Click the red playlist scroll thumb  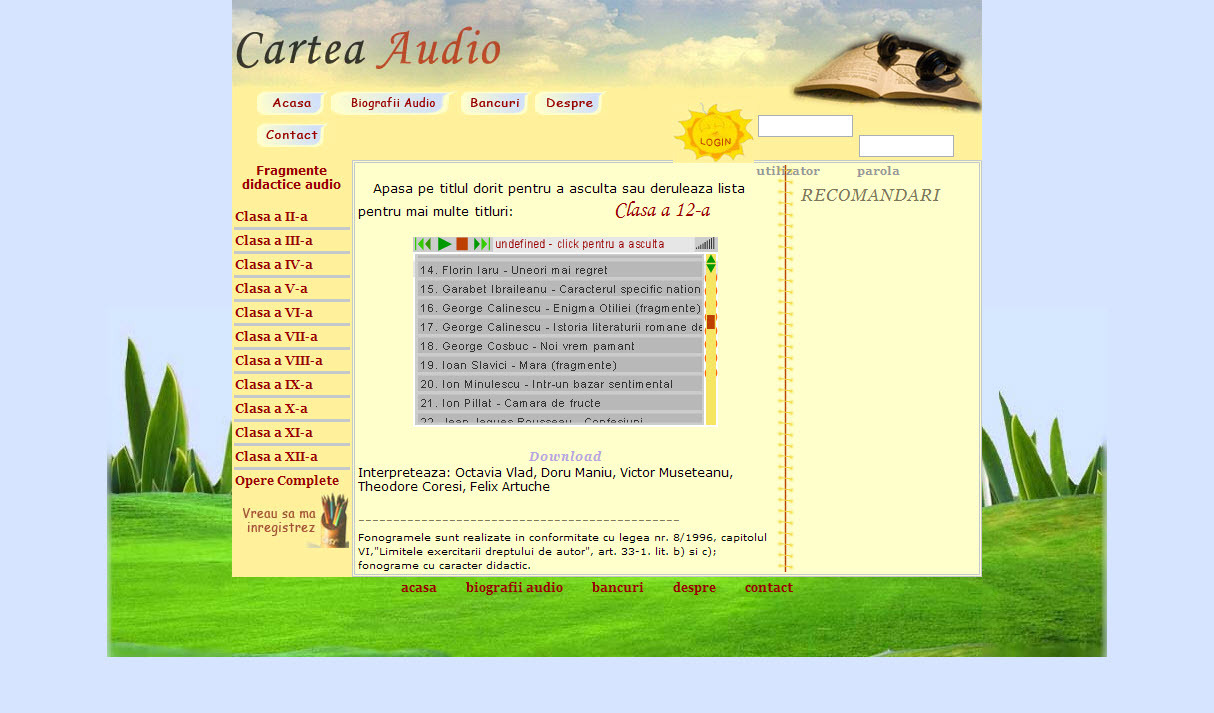click(x=711, y=322)
